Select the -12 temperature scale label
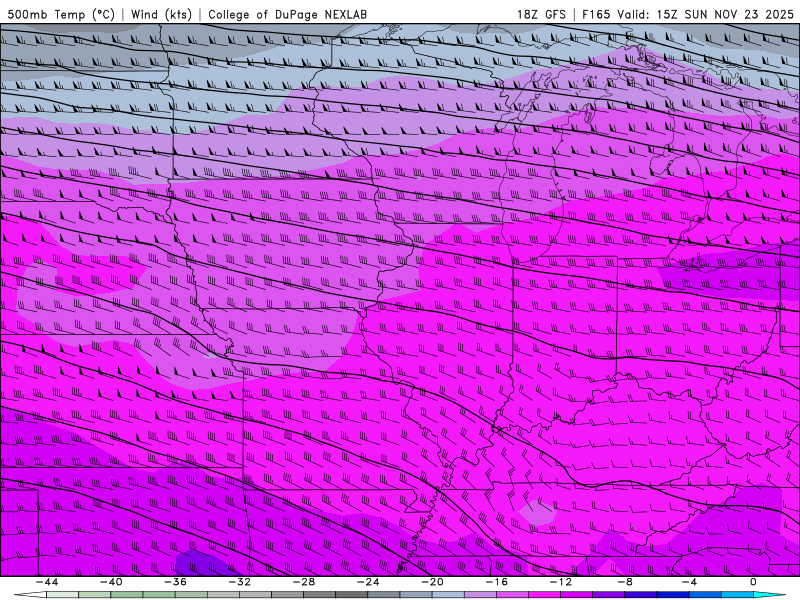800x600 pixels. pos(561,582)
